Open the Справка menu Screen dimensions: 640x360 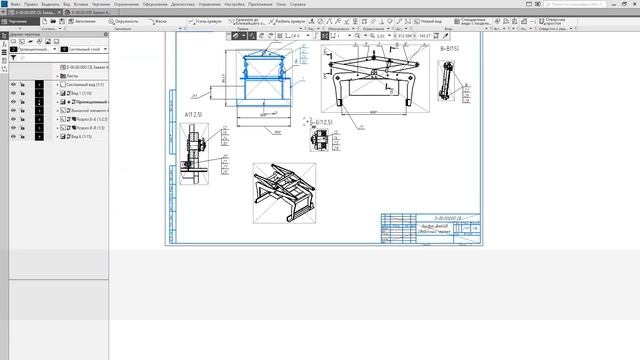tap(298, 4)
